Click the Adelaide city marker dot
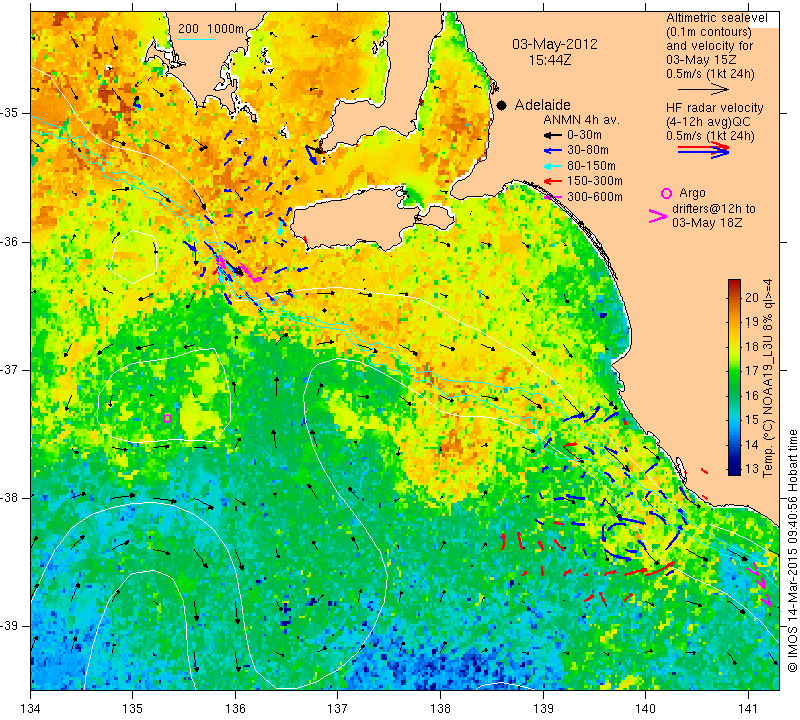 [502, 105]
